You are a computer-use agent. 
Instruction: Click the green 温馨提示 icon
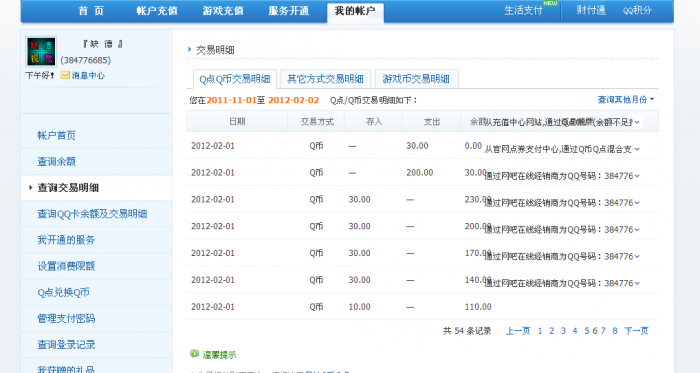point(194,354)
